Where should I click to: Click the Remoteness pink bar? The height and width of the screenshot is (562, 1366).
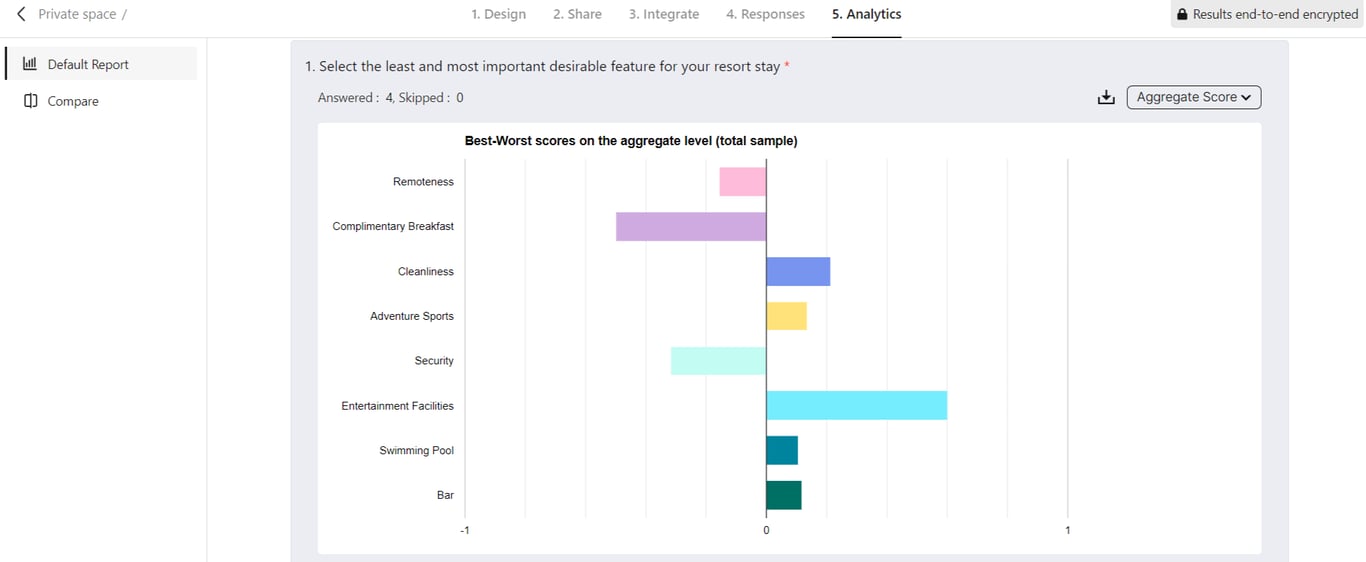tap(742, 182)
